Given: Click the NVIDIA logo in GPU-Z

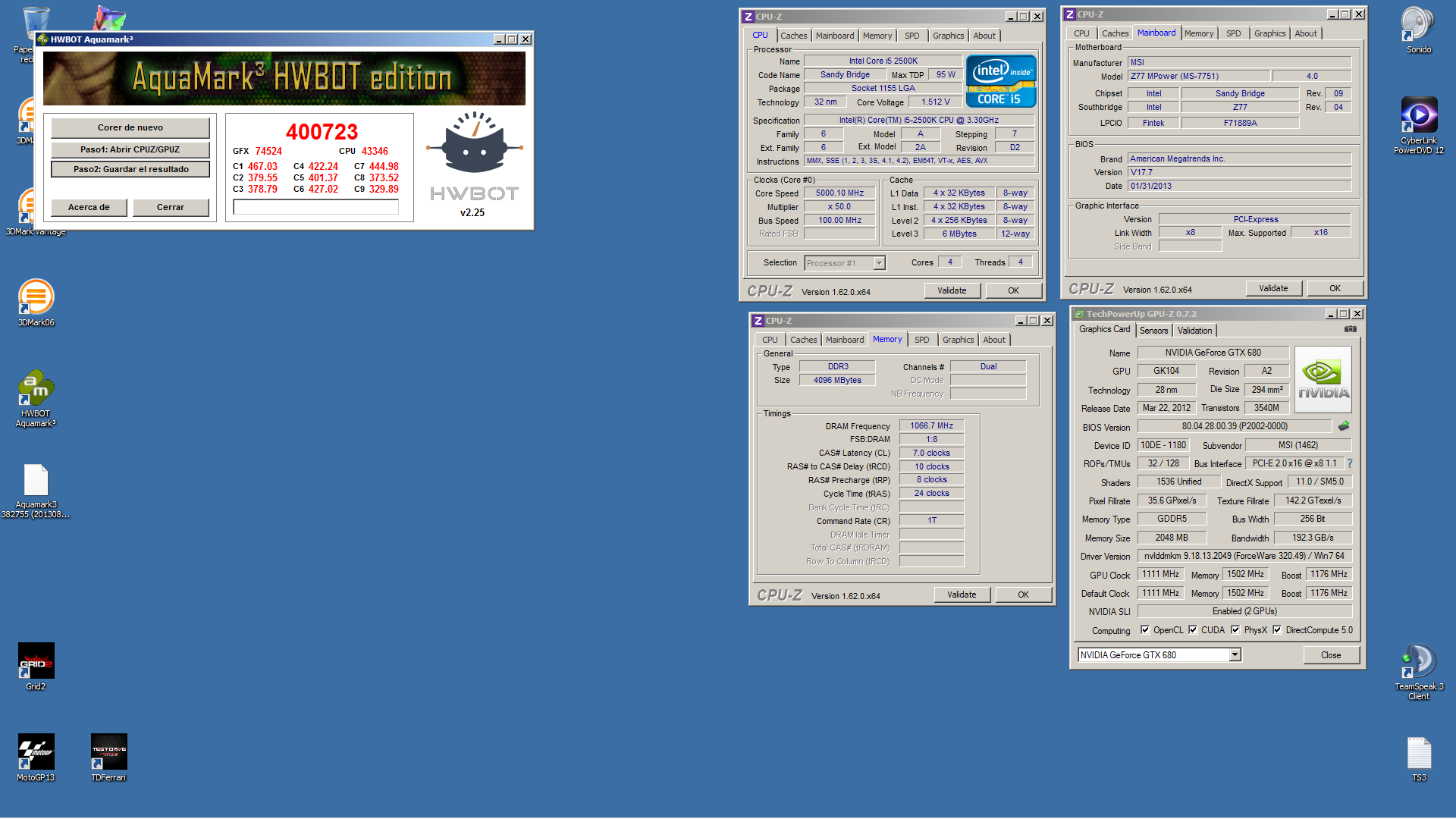Looking at the screenshot, I should coord(1323,379).
